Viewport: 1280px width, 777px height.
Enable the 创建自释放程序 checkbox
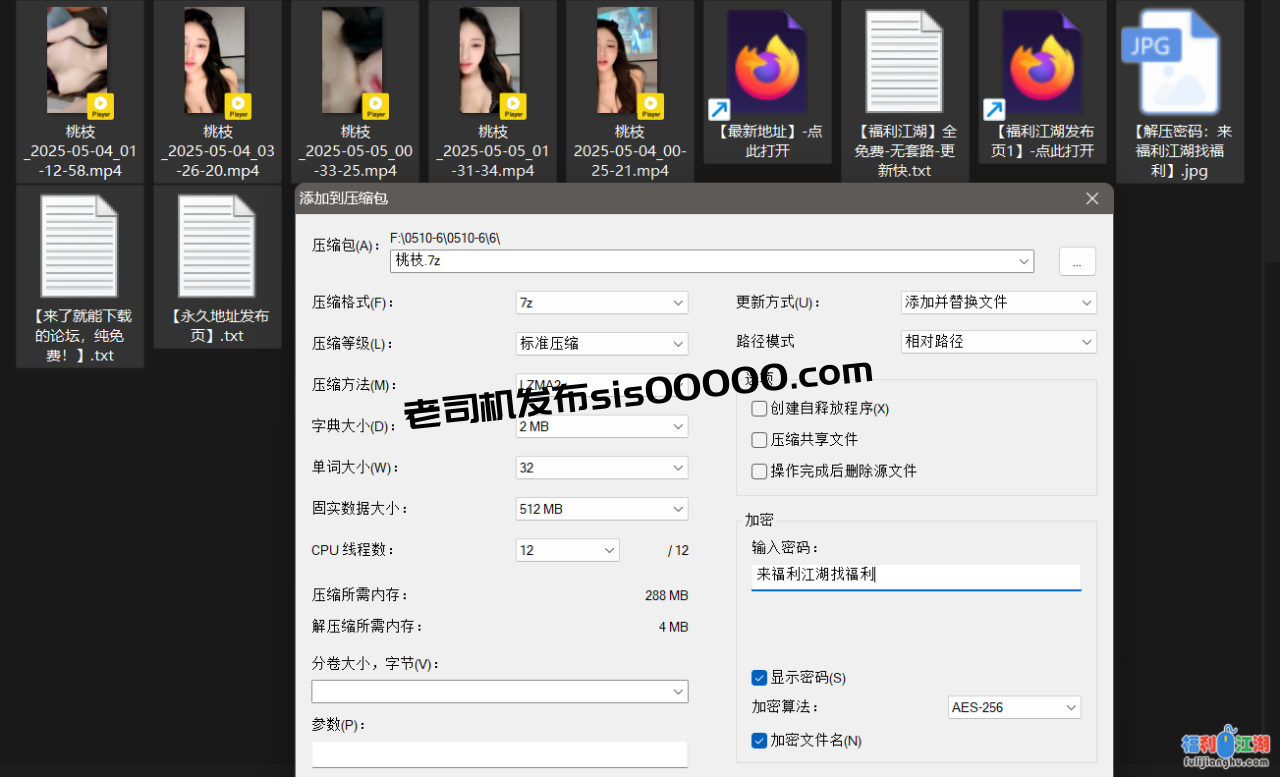[x=759, y=408]
